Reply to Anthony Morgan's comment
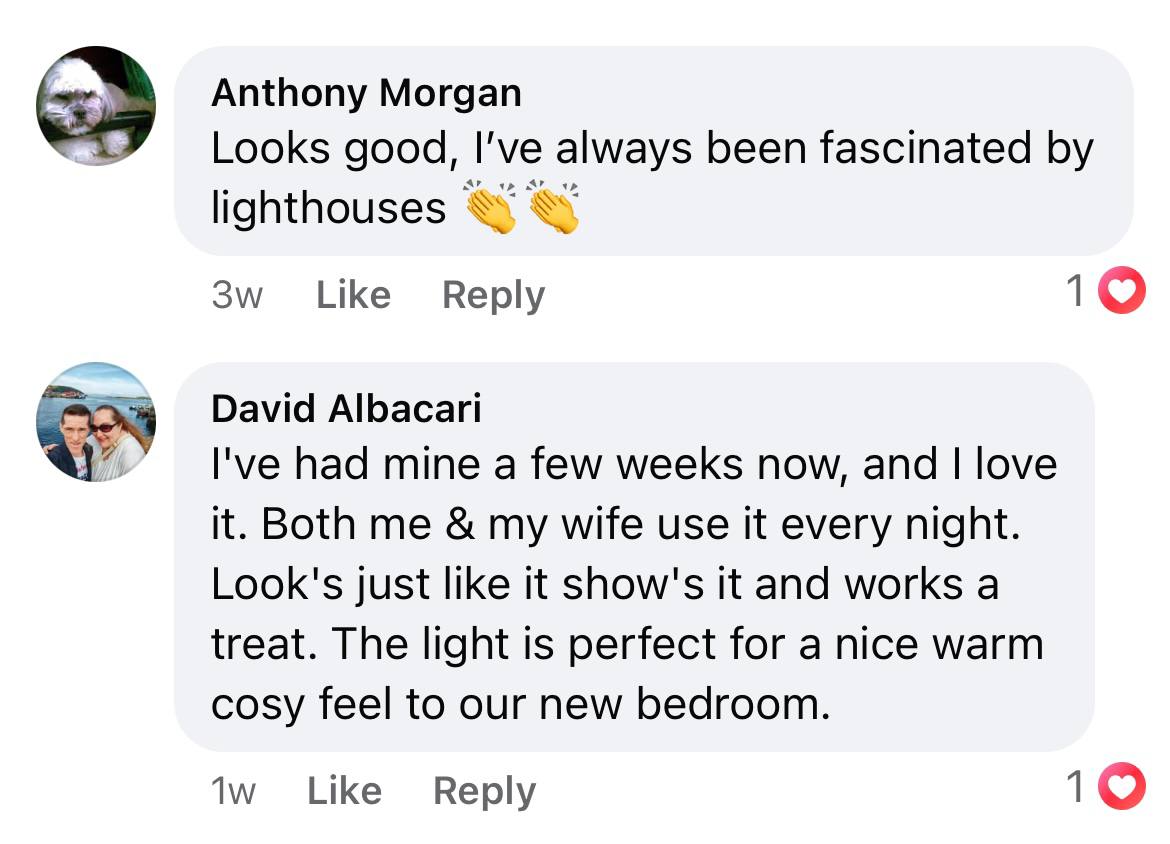 pyautogui.click(x=493, y=295)
